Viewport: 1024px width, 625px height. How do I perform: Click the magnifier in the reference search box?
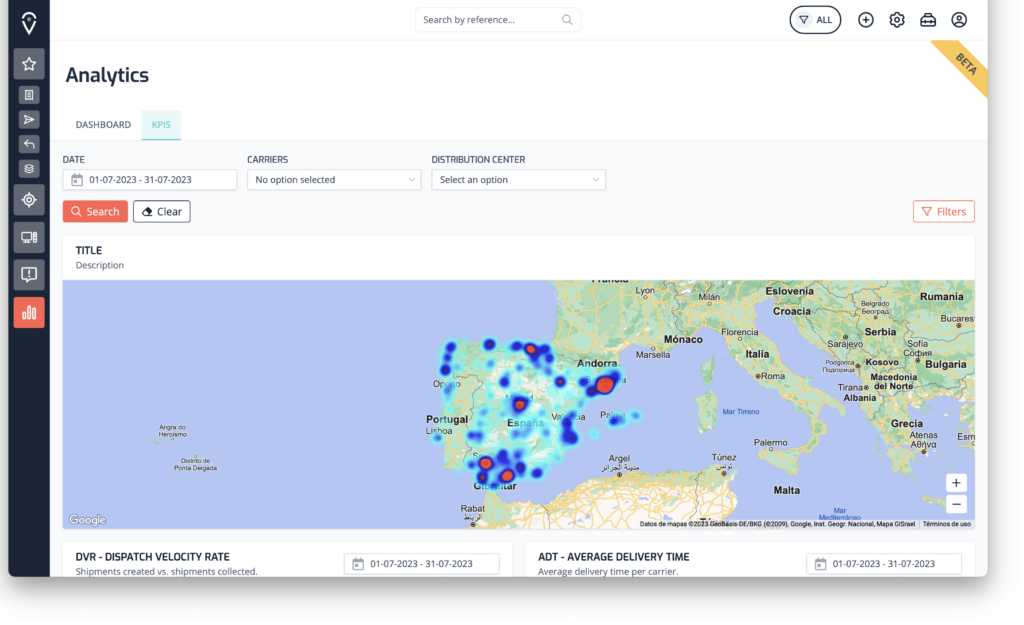tap(567, 20)
